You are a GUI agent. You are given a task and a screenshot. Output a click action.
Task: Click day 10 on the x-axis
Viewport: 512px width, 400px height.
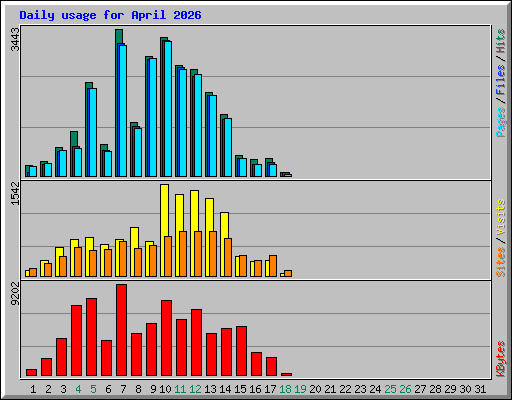pos(165,389)
